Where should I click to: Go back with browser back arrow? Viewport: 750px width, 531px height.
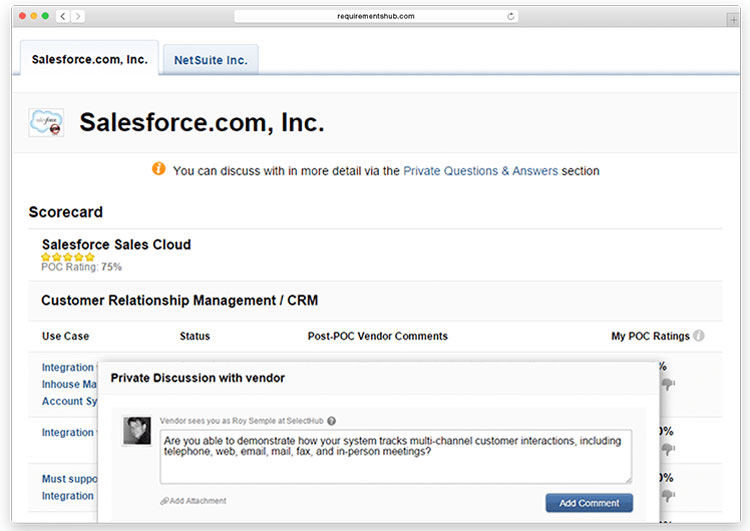click(x=63, y=16)
